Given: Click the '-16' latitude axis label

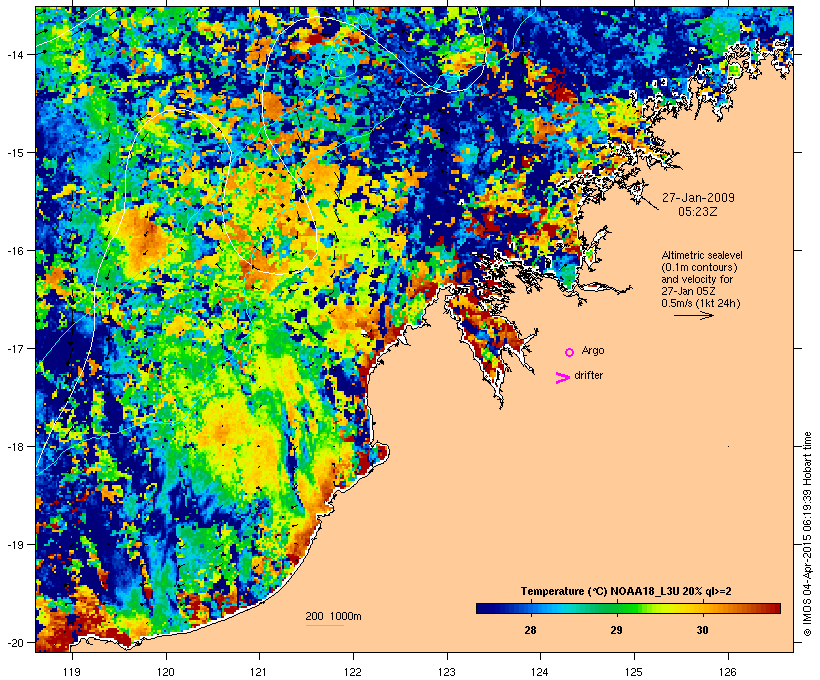Looking at the screenshot, I should point(14,251).
